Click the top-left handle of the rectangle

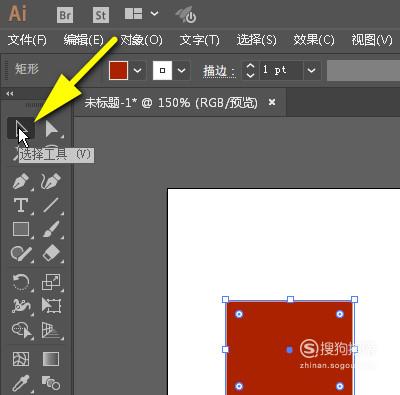tap(225, 299)
